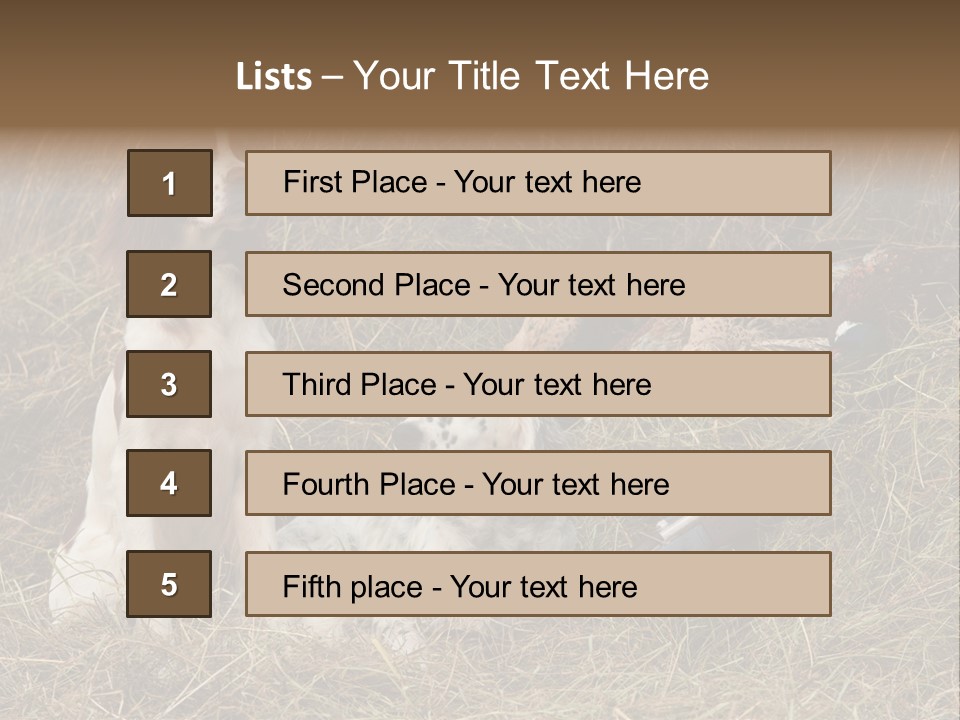
Task: Click the dash in the slide title
Action: tap(332, 77)
